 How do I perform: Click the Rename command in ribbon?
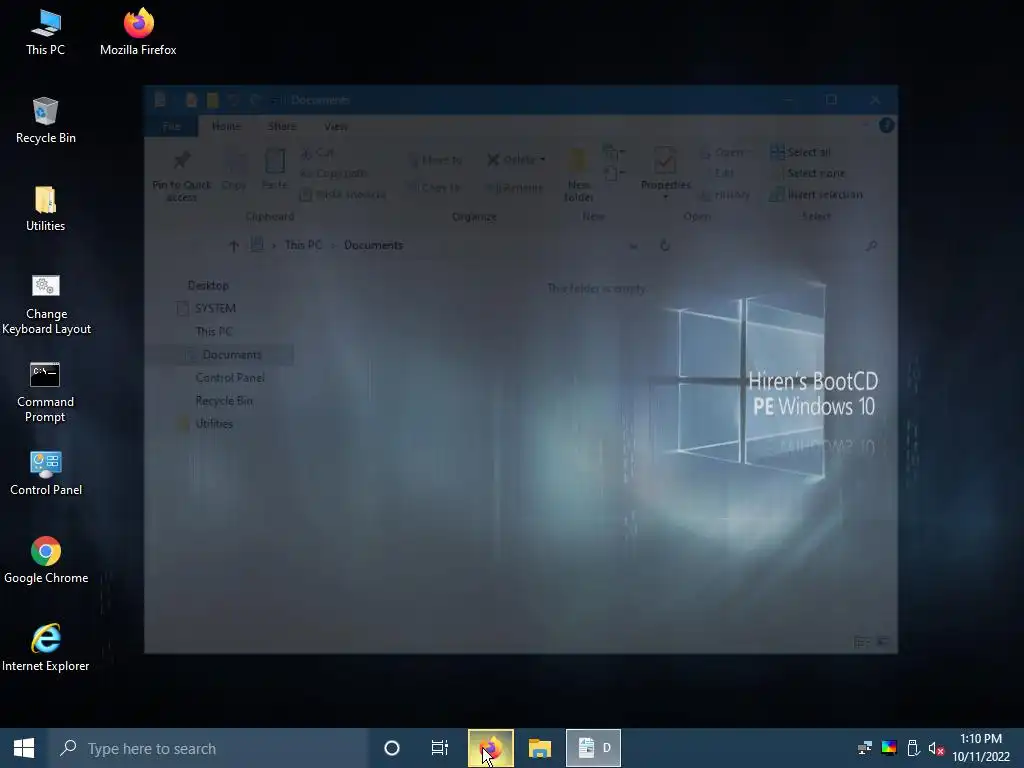tap(515, 187)
